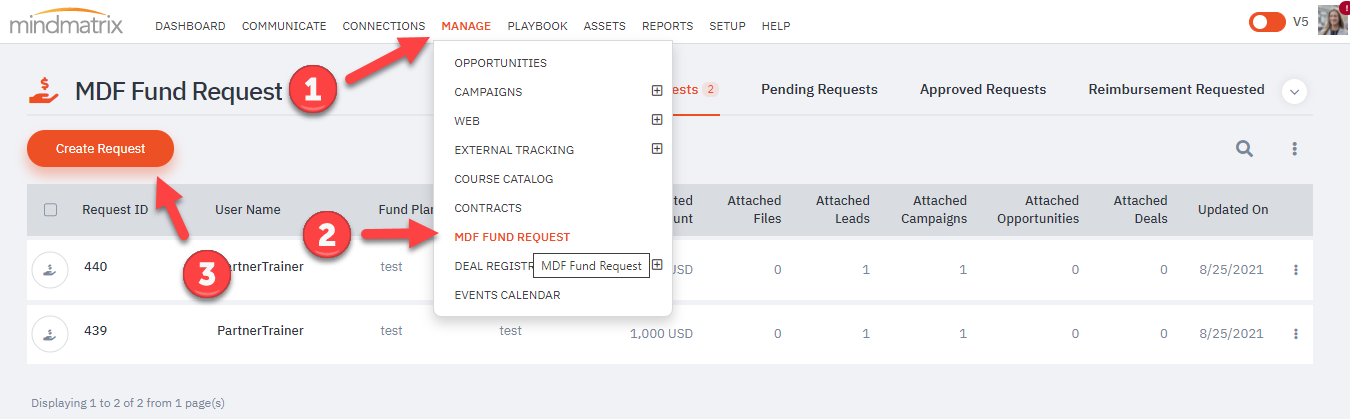Click the MDF Fund Request title icon
1350x419 pixels.
[44, 92]
